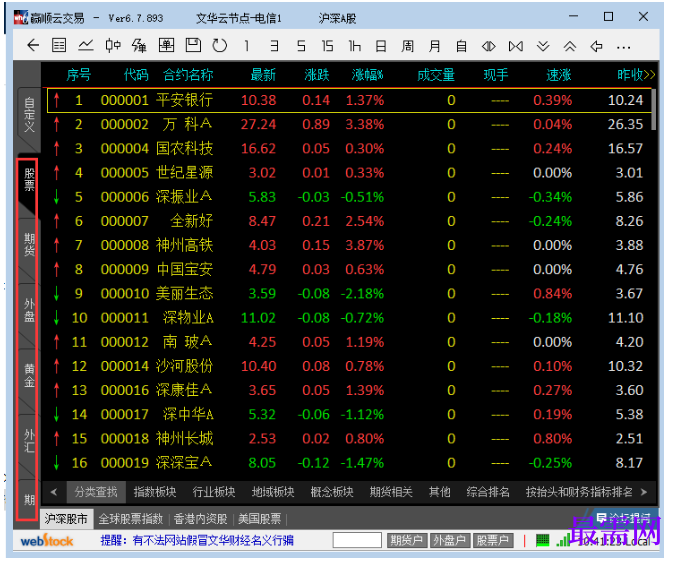Click the 昨收>> column header
The height and width of the screenshot is (562, 680).
[636, 75]
